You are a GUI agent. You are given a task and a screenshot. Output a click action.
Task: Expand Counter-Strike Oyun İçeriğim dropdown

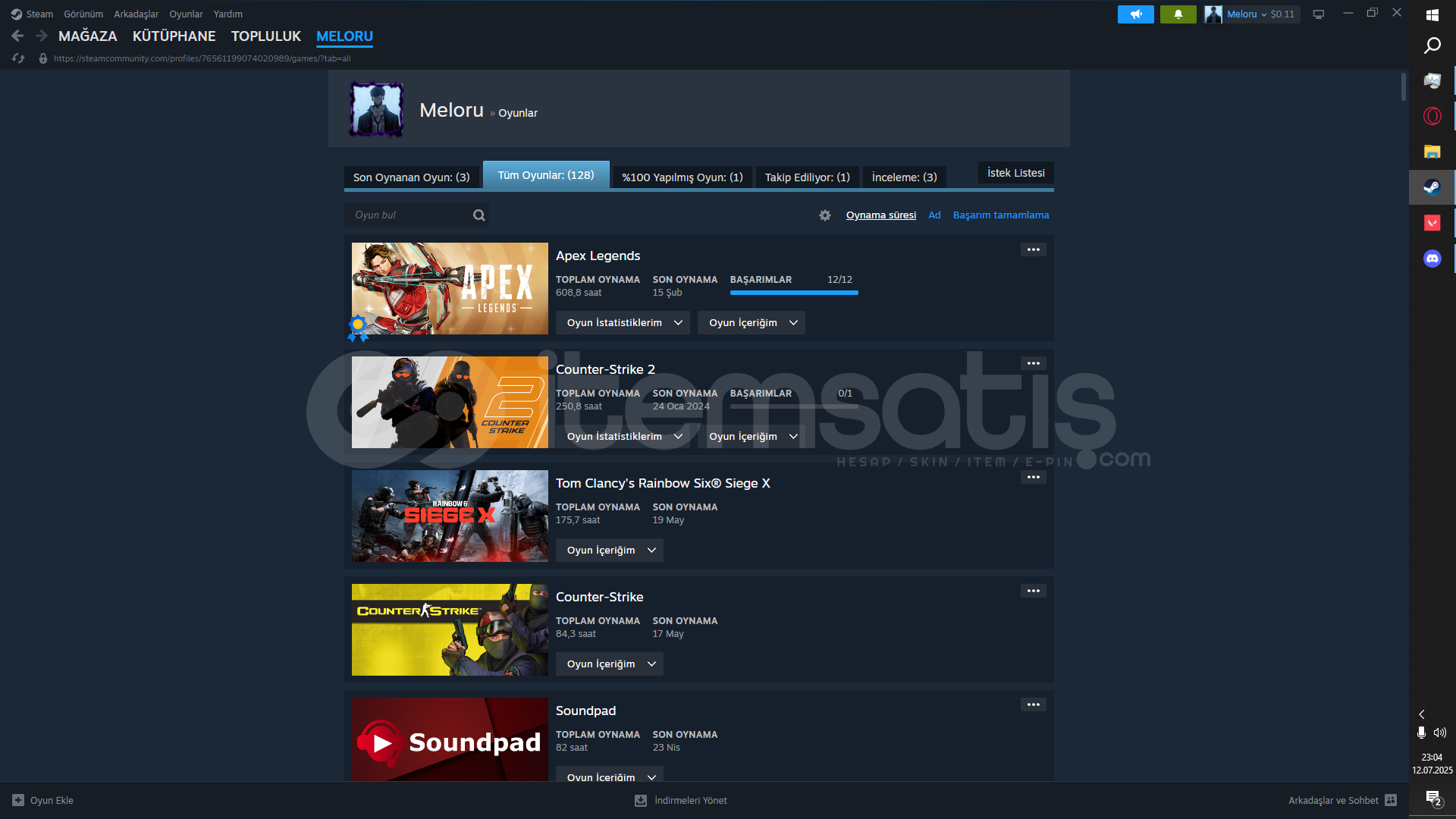609,664
